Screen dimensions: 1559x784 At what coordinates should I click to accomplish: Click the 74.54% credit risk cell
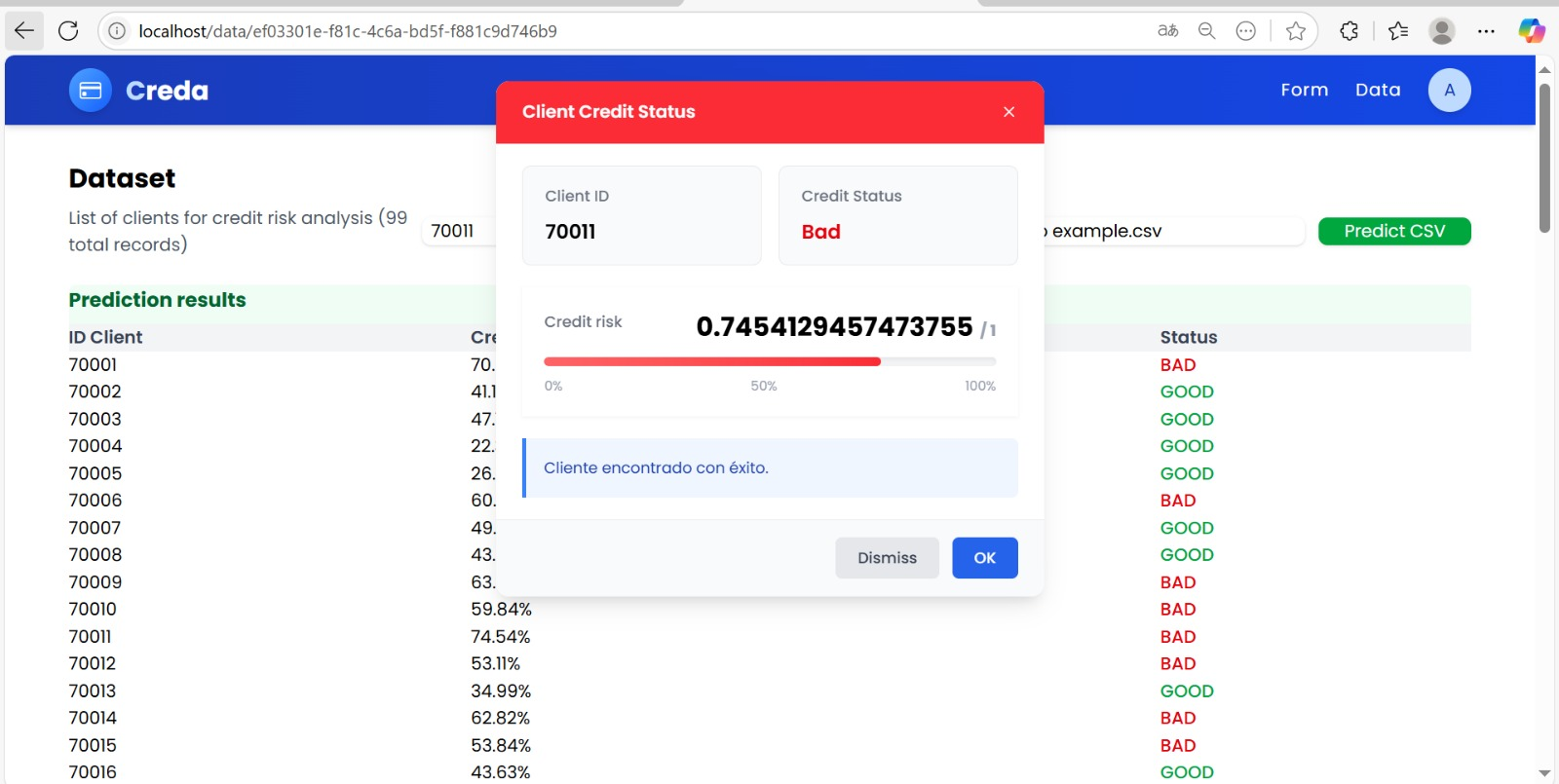pos(501,636)
